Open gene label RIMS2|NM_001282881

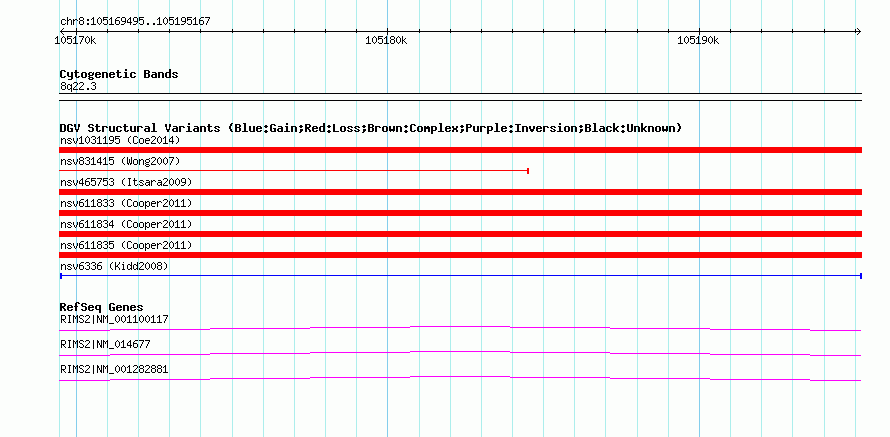point(114,369)
